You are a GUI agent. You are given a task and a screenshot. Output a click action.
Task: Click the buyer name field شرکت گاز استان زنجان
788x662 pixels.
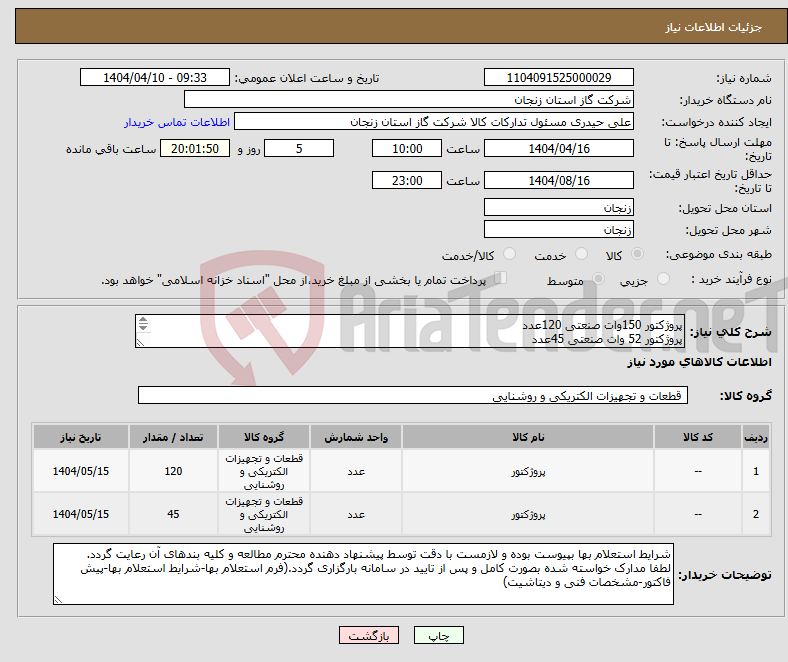pos(409,100)
